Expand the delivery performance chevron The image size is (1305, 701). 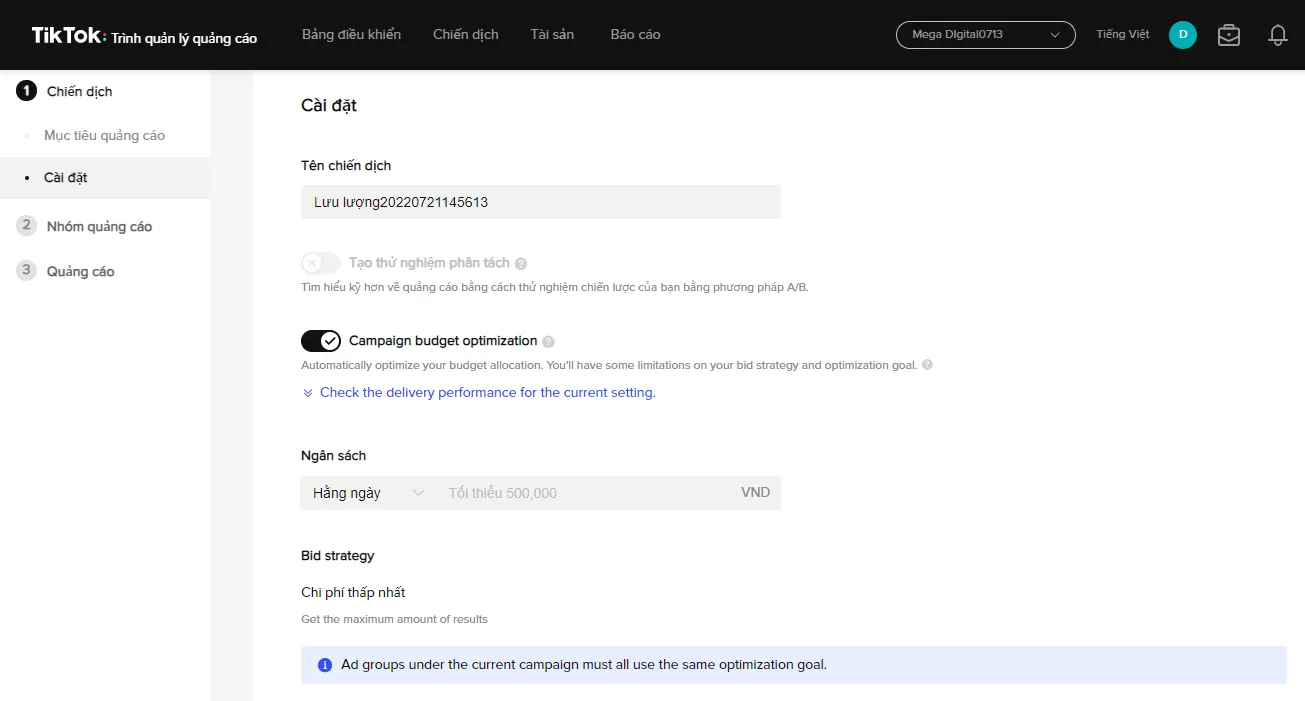(x=308, y=393)
